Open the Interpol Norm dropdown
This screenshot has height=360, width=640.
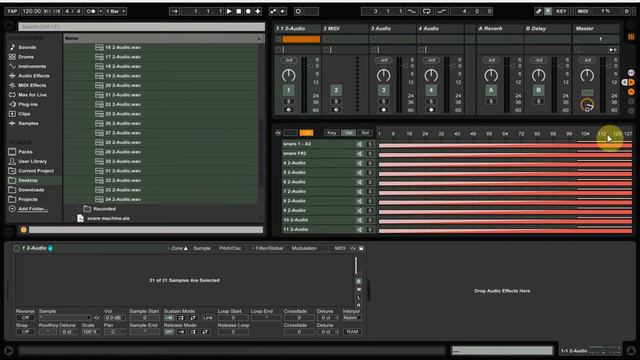click(x=351, y=318)
